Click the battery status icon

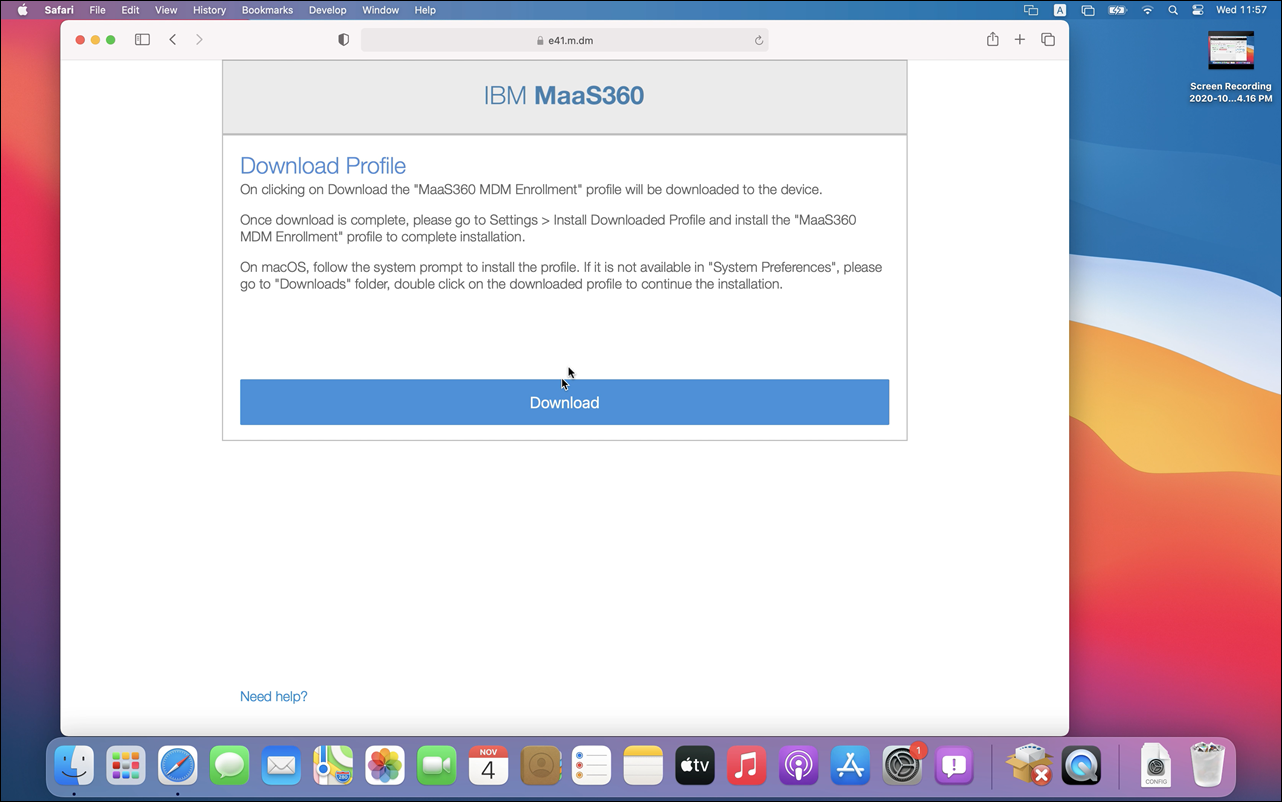tap(1117, 10)
